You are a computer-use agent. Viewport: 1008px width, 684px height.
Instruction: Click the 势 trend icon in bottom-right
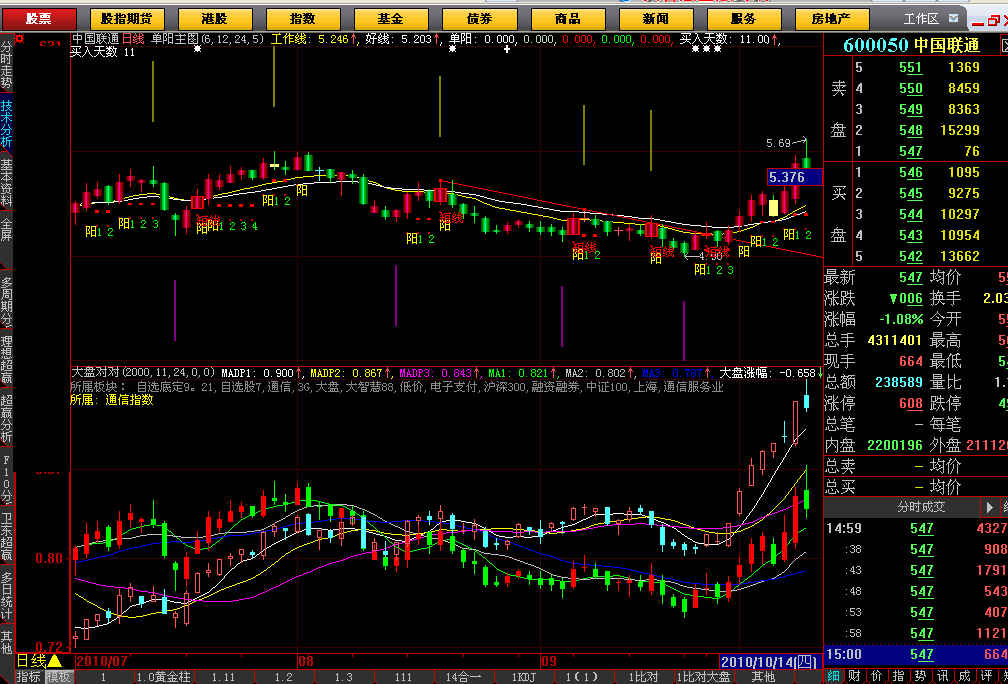point(919,676)
